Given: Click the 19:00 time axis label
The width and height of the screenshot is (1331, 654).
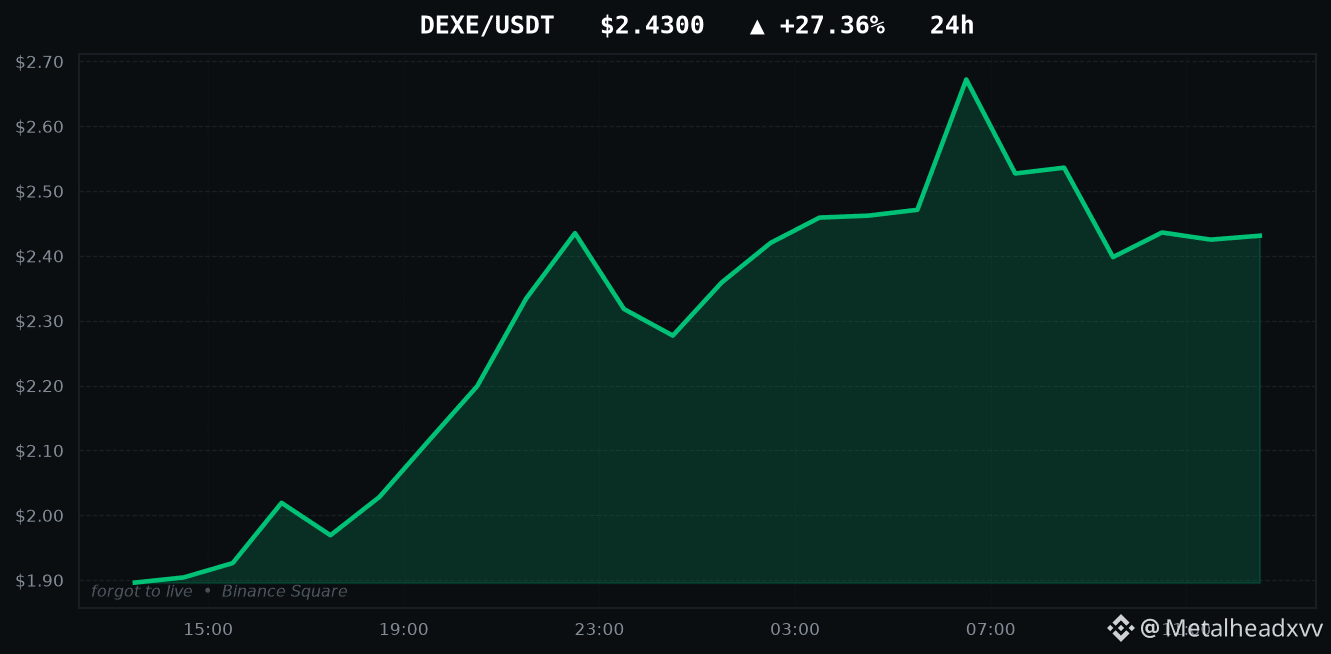Looking at the screenshot, I should pyautogui.click(x=404, y=629).
